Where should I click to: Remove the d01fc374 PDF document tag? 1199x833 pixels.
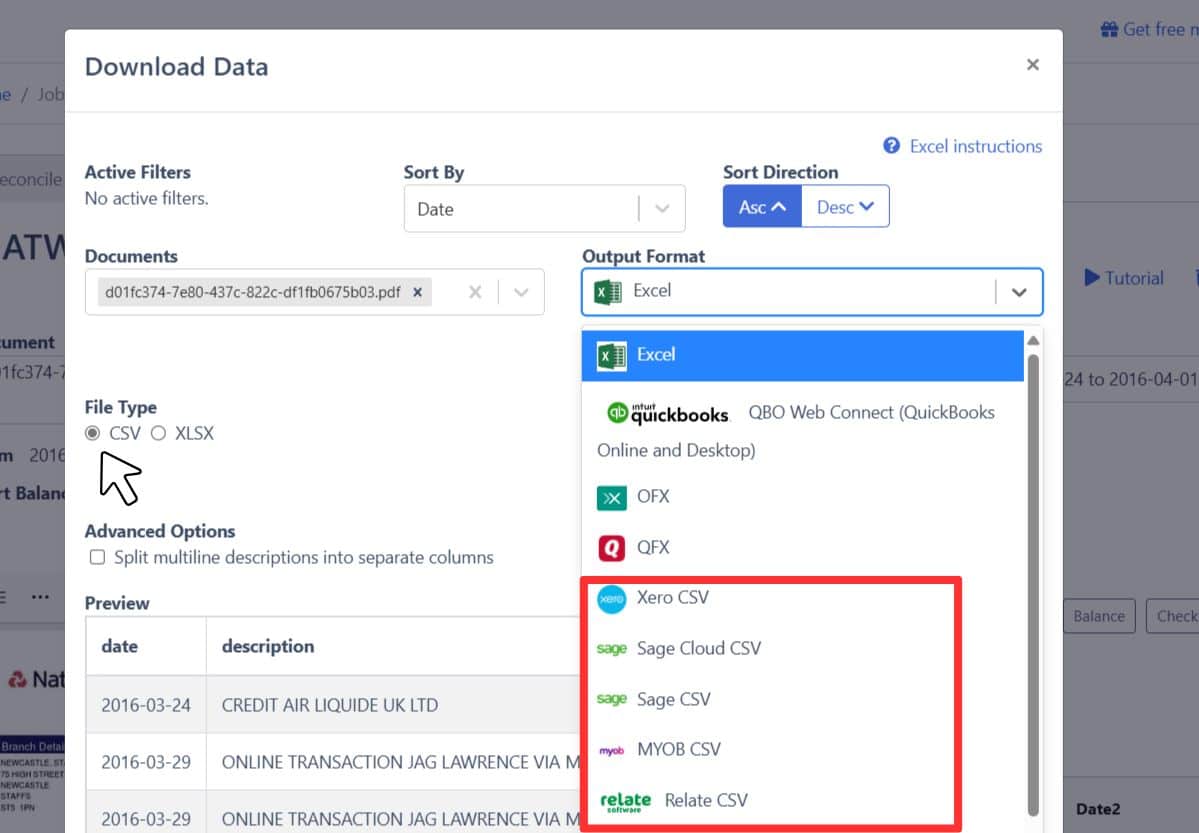point(418,292)
